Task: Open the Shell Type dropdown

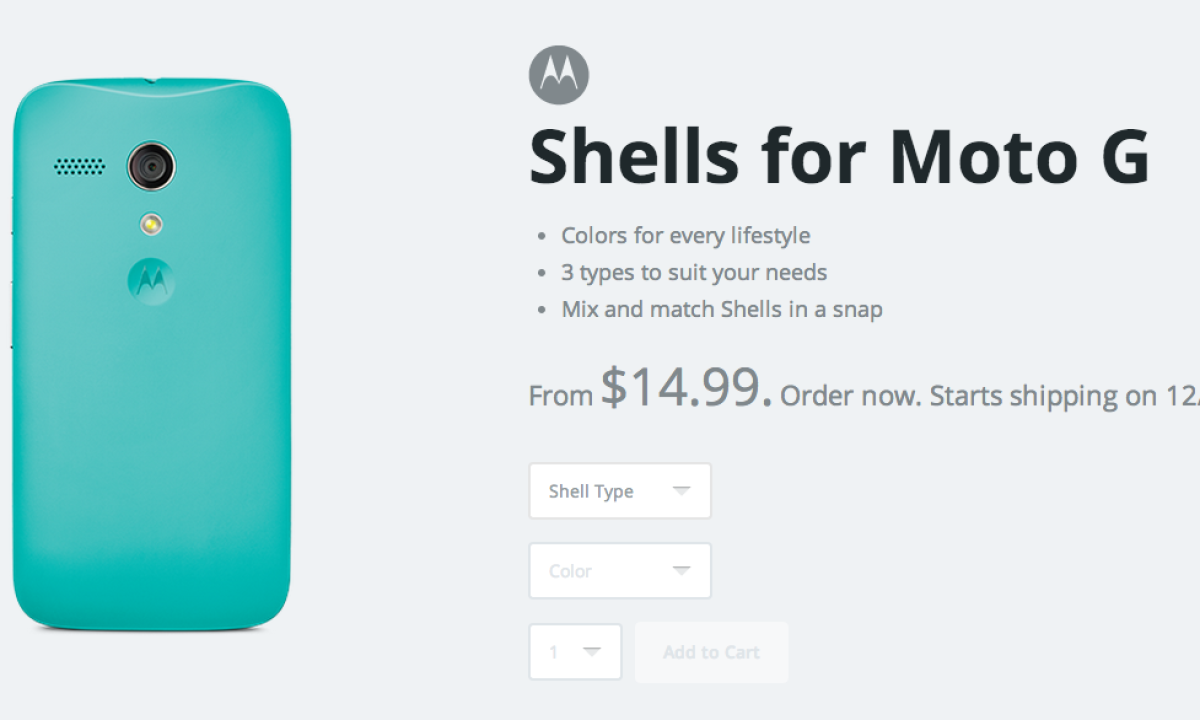Action: 619,491
